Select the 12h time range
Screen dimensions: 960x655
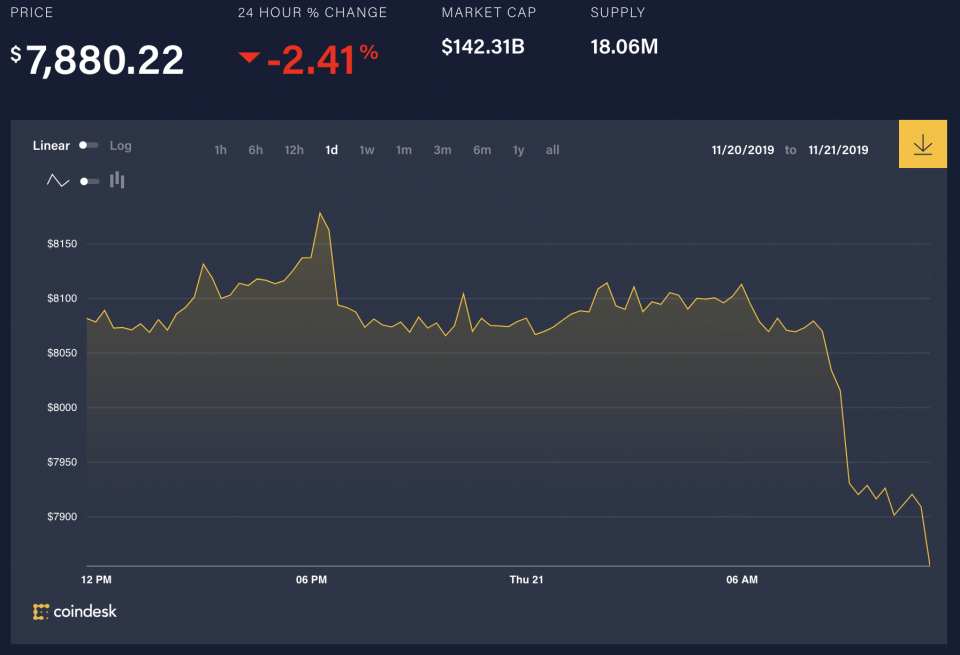click(x=294, y=150)
